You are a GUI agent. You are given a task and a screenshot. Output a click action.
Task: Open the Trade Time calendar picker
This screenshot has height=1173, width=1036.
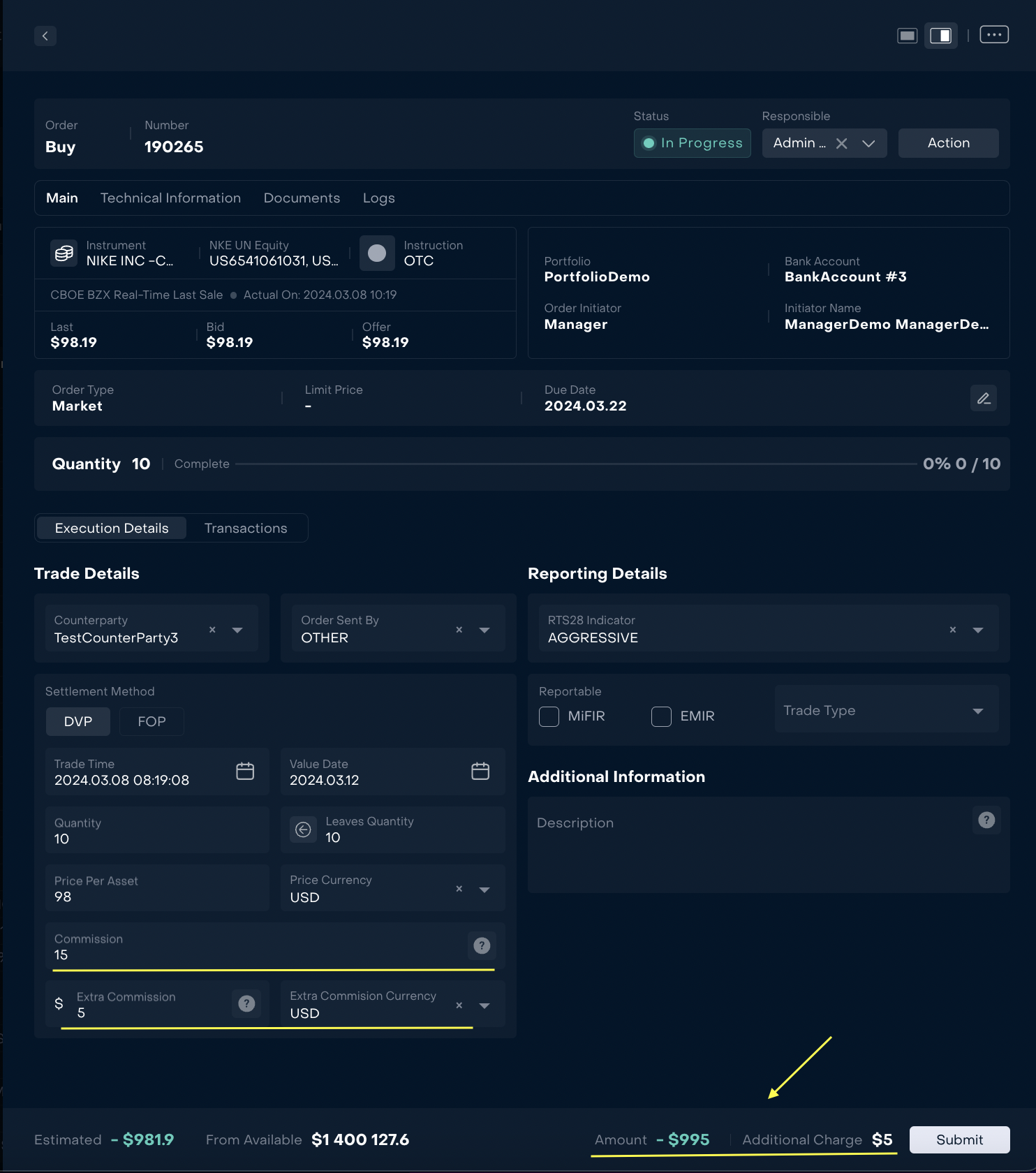pos(245,772)
